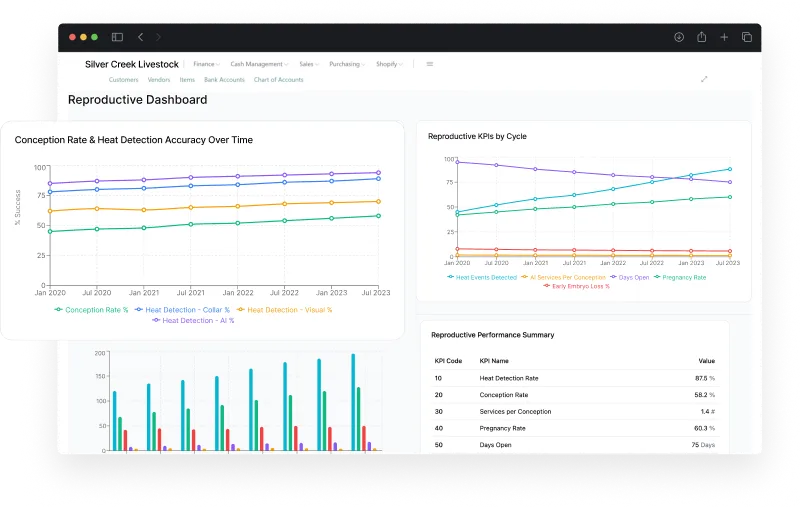Toggle the browser sidebar icon
Viewport: 806px width, 508px height.
(117, 37)
